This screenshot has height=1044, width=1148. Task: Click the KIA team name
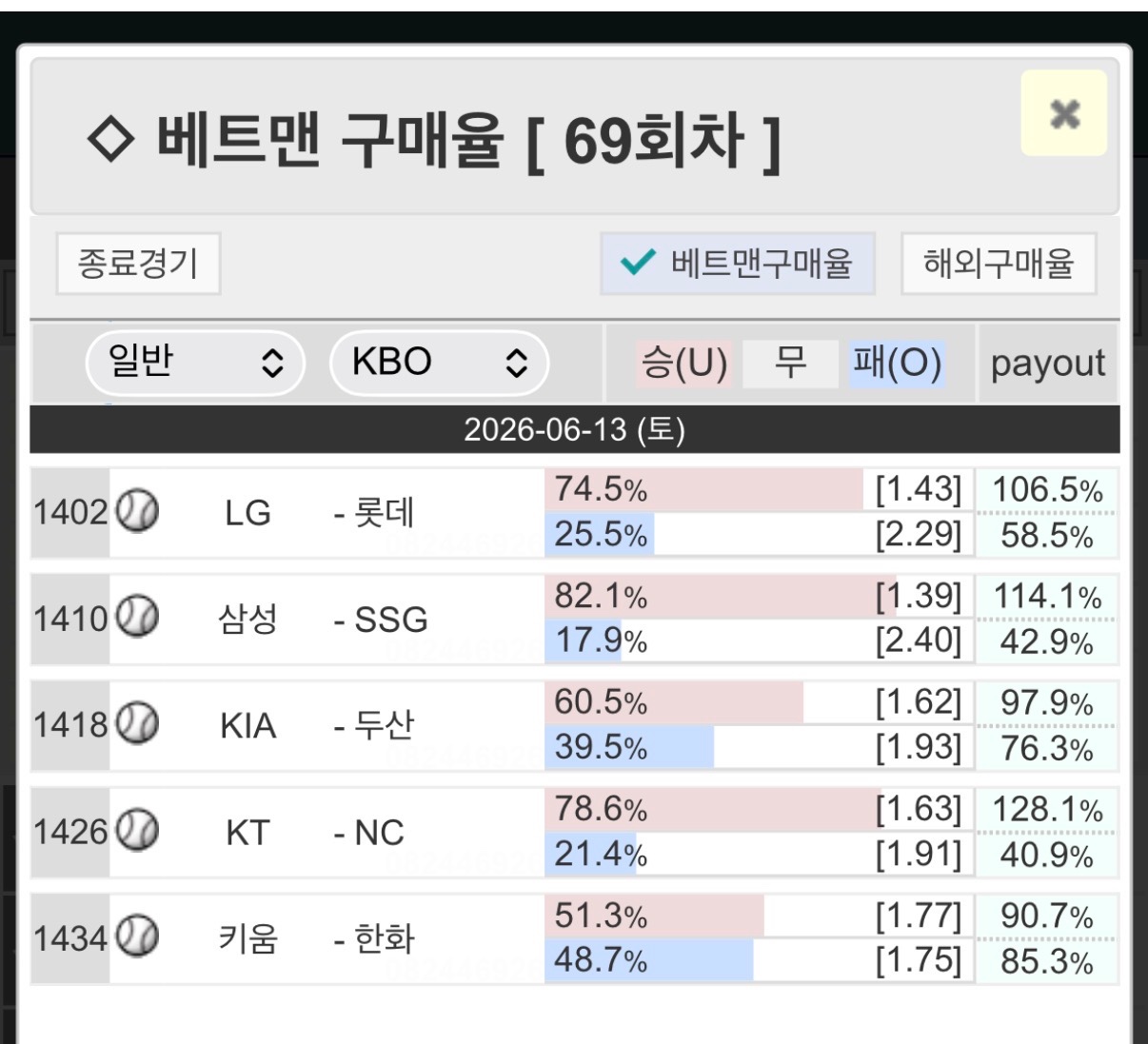click(x=247, y=726)
